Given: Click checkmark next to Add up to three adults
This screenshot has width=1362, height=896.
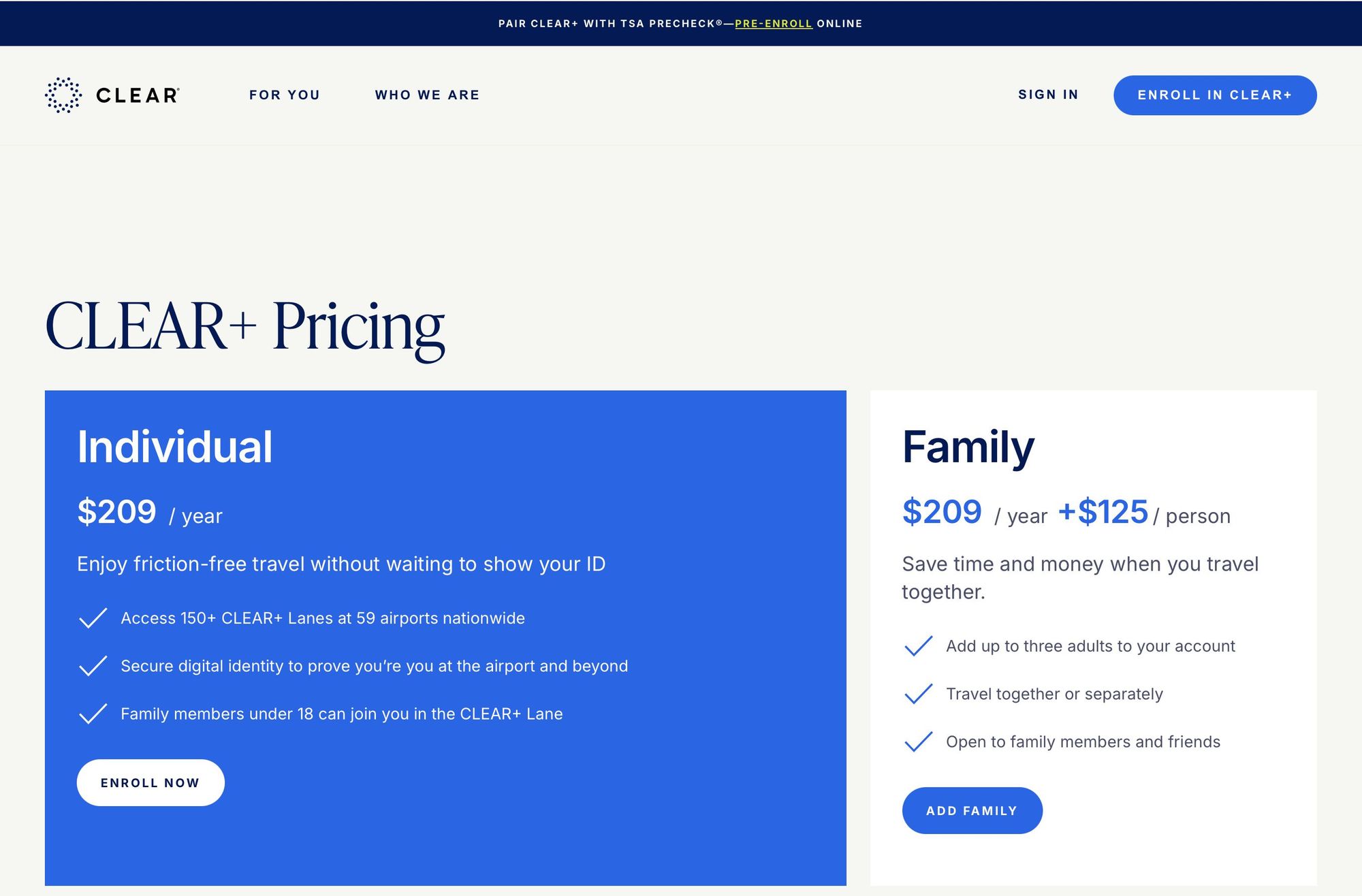Looking at the screenshot, I should coord(918,646).
